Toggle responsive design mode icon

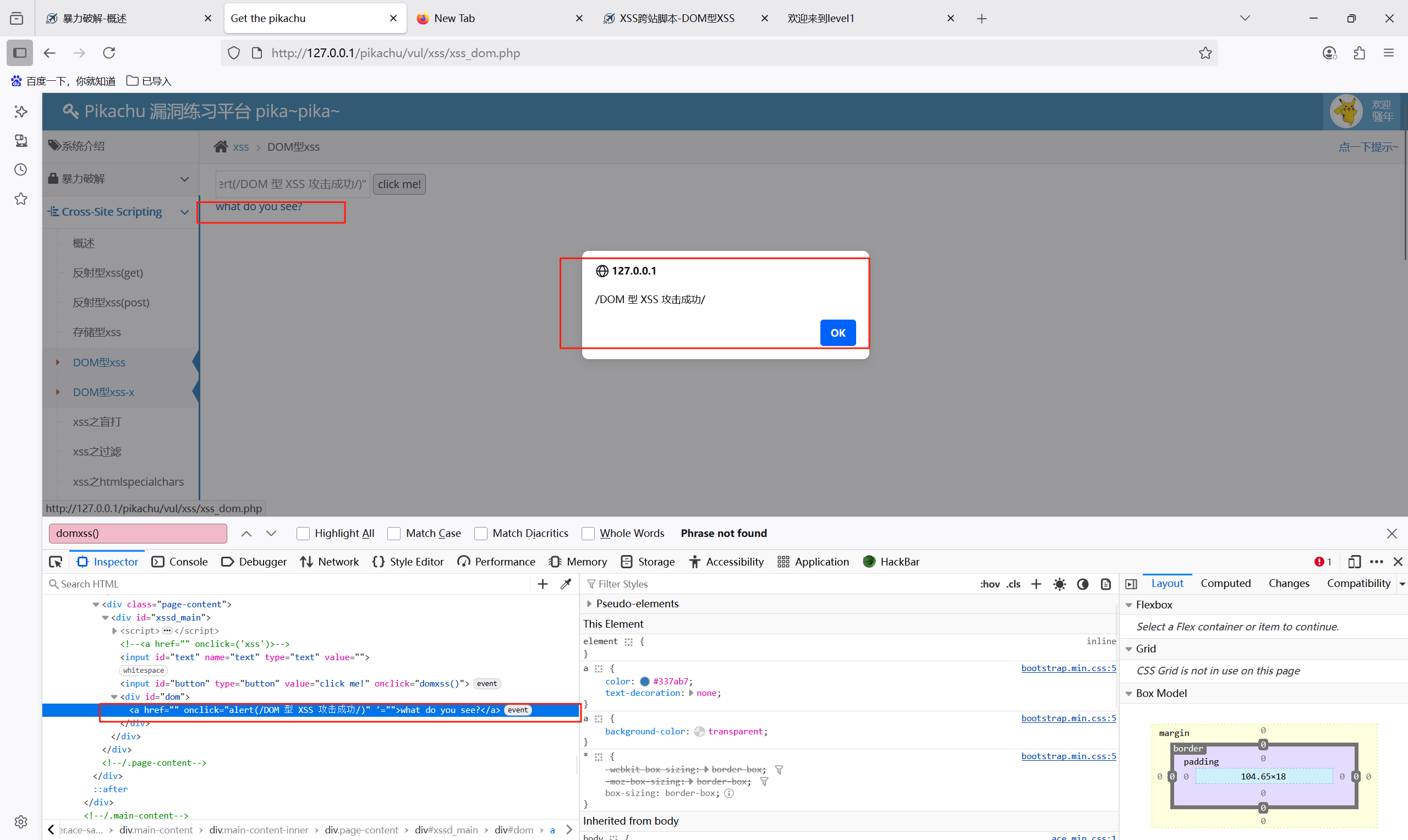pos(1354,562)
